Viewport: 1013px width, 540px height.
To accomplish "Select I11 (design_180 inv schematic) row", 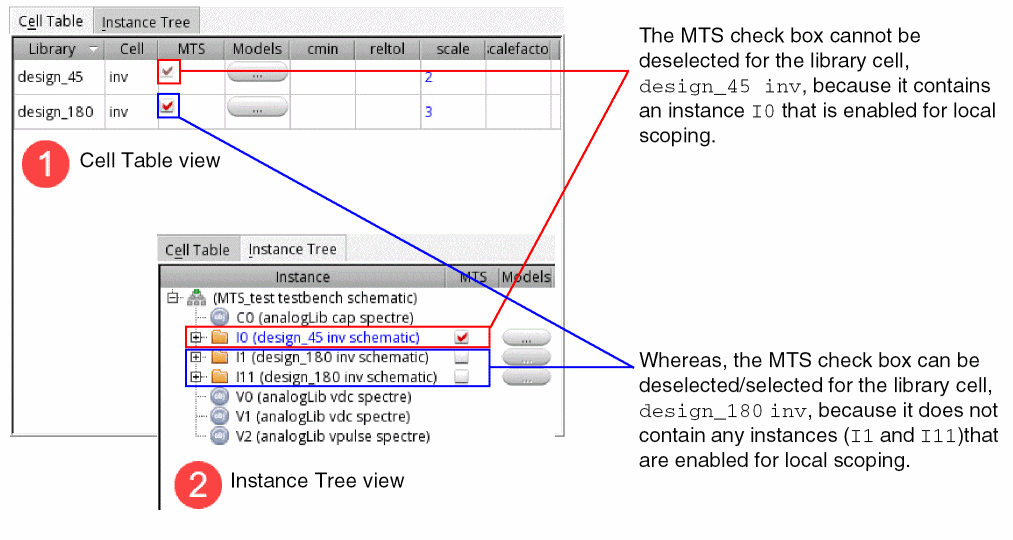I will click(x=336, y=377).
